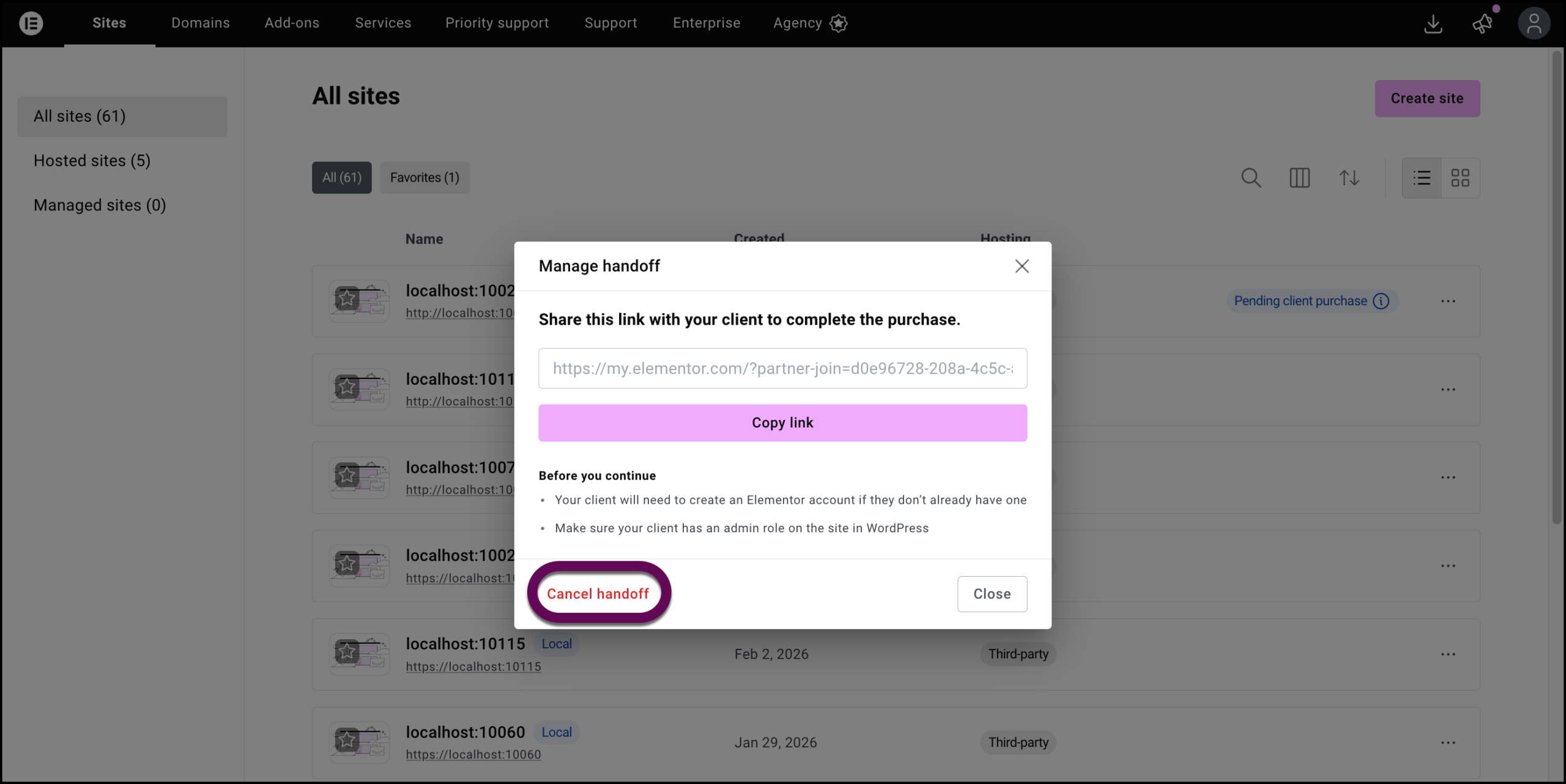1566x784 pixels.
Task: Click the Copy link button
Action: 782,423
